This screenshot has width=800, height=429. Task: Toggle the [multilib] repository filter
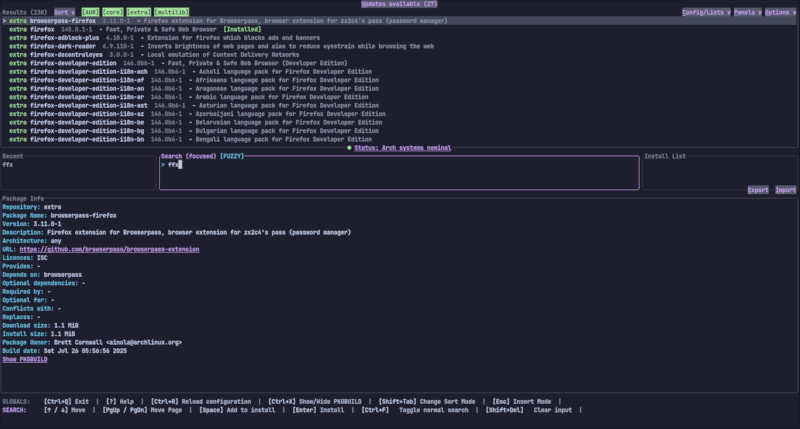(x=171, y=12)
